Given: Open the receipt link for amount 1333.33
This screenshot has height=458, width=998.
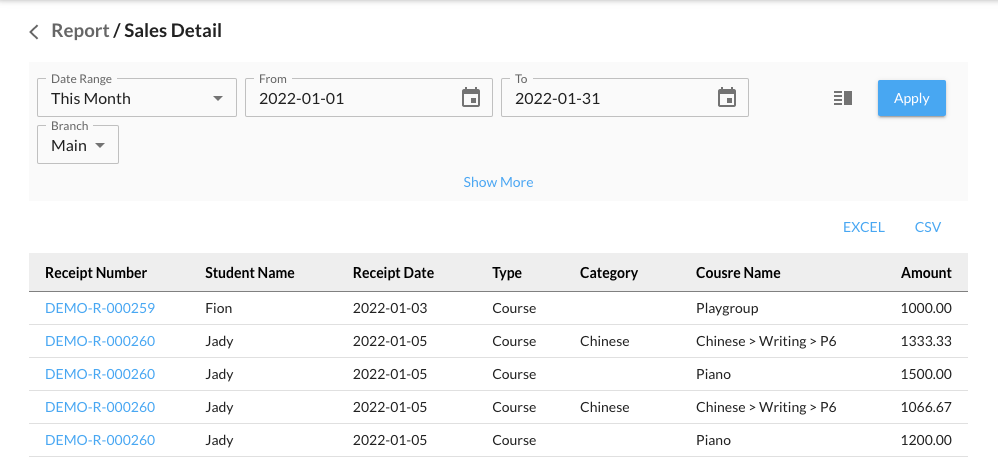Looking at the screenshot, I should (x=100, y=341).
